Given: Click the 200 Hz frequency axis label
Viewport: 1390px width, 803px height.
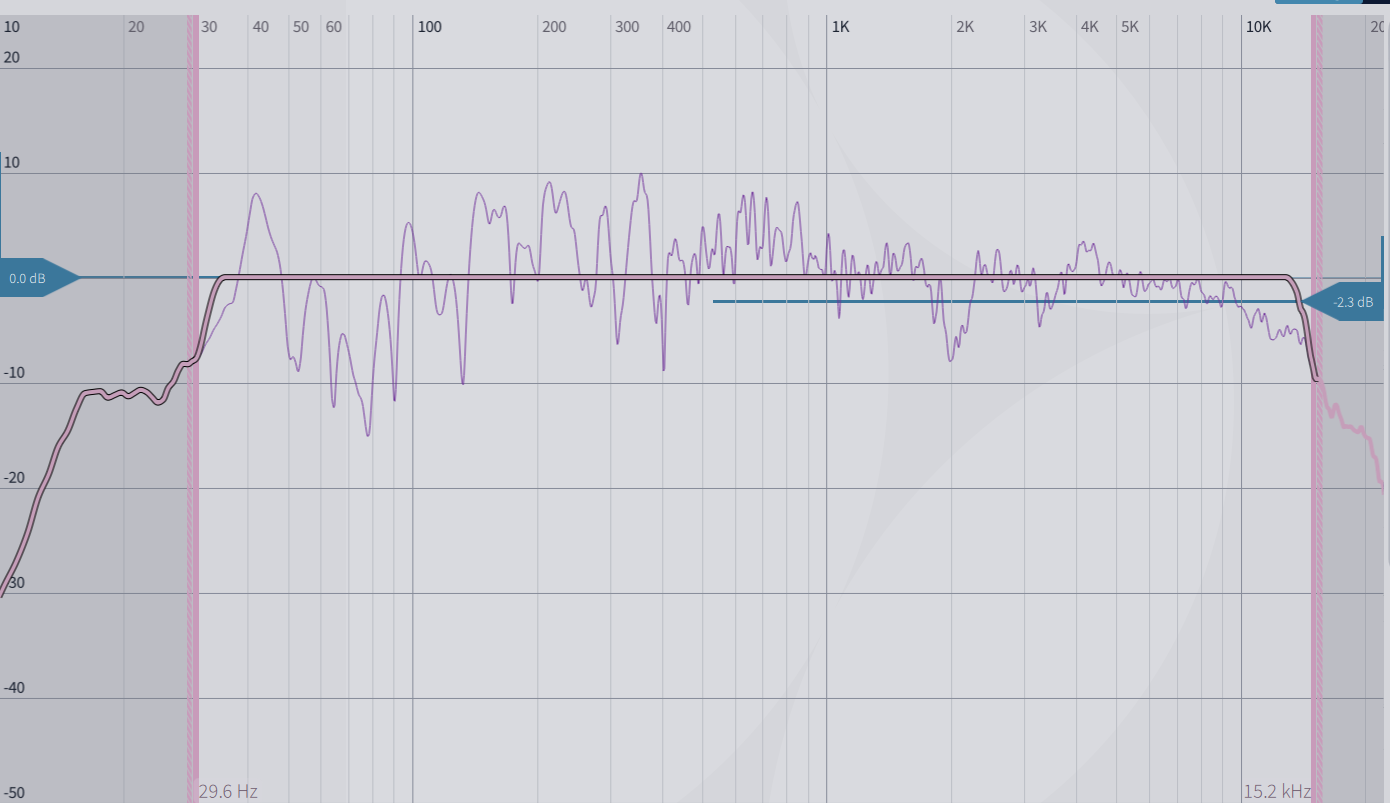Looking at the screenshot, I should [x=553, y=27].
